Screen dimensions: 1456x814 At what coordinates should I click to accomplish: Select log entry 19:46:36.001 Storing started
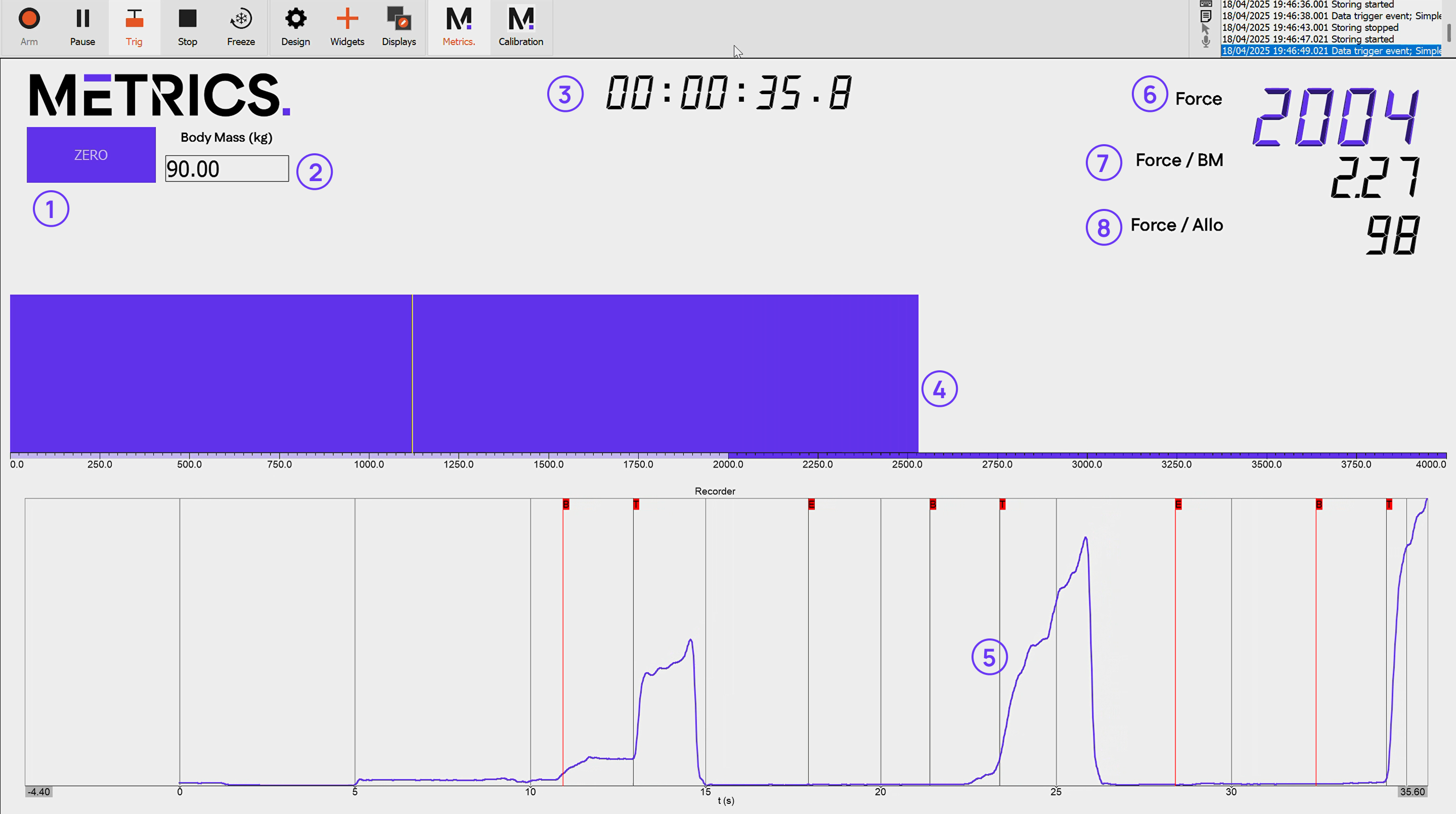1331,4
